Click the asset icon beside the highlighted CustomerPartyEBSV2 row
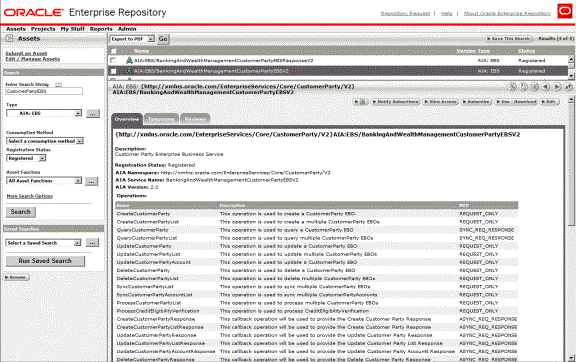 [129, 71]
